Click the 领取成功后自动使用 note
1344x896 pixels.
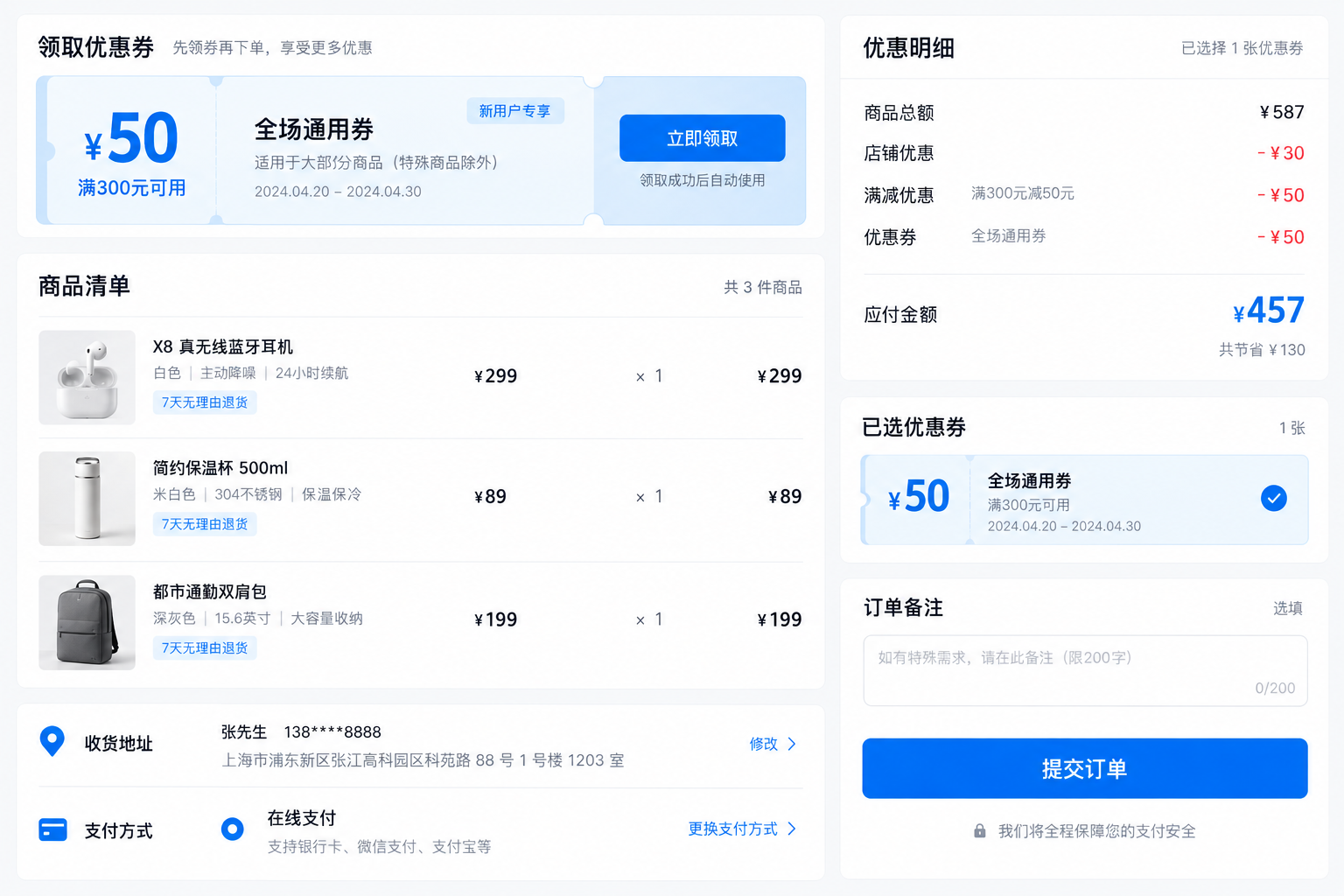pos(703,180)
